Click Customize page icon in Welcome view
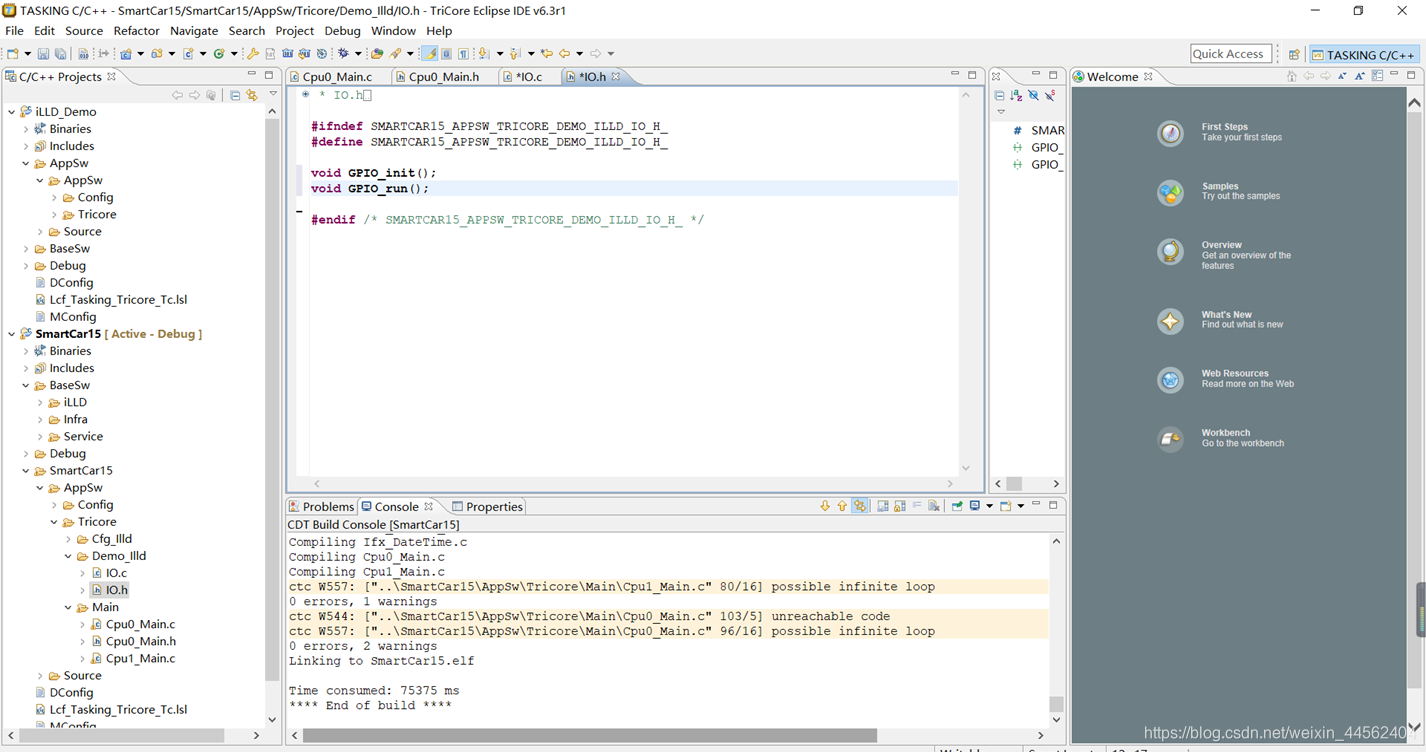Viewport: 1426px width, 752px height. click(x=1377, y=76)
